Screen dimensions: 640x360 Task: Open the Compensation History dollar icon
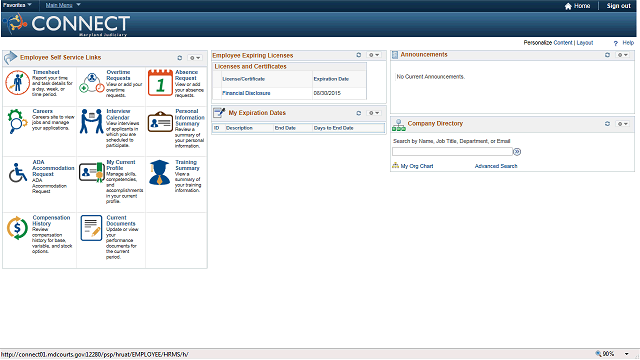click(18, 228)
